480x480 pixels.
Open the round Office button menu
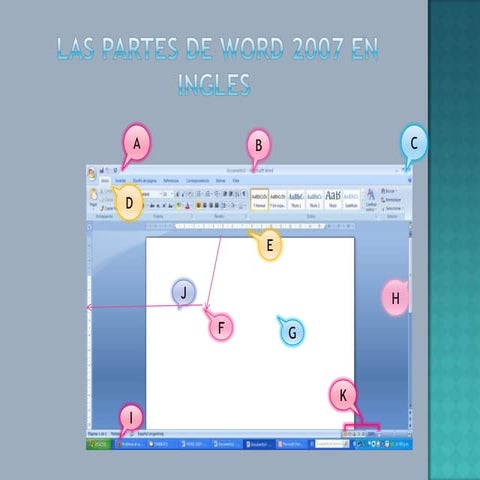(x=91, y=174)
